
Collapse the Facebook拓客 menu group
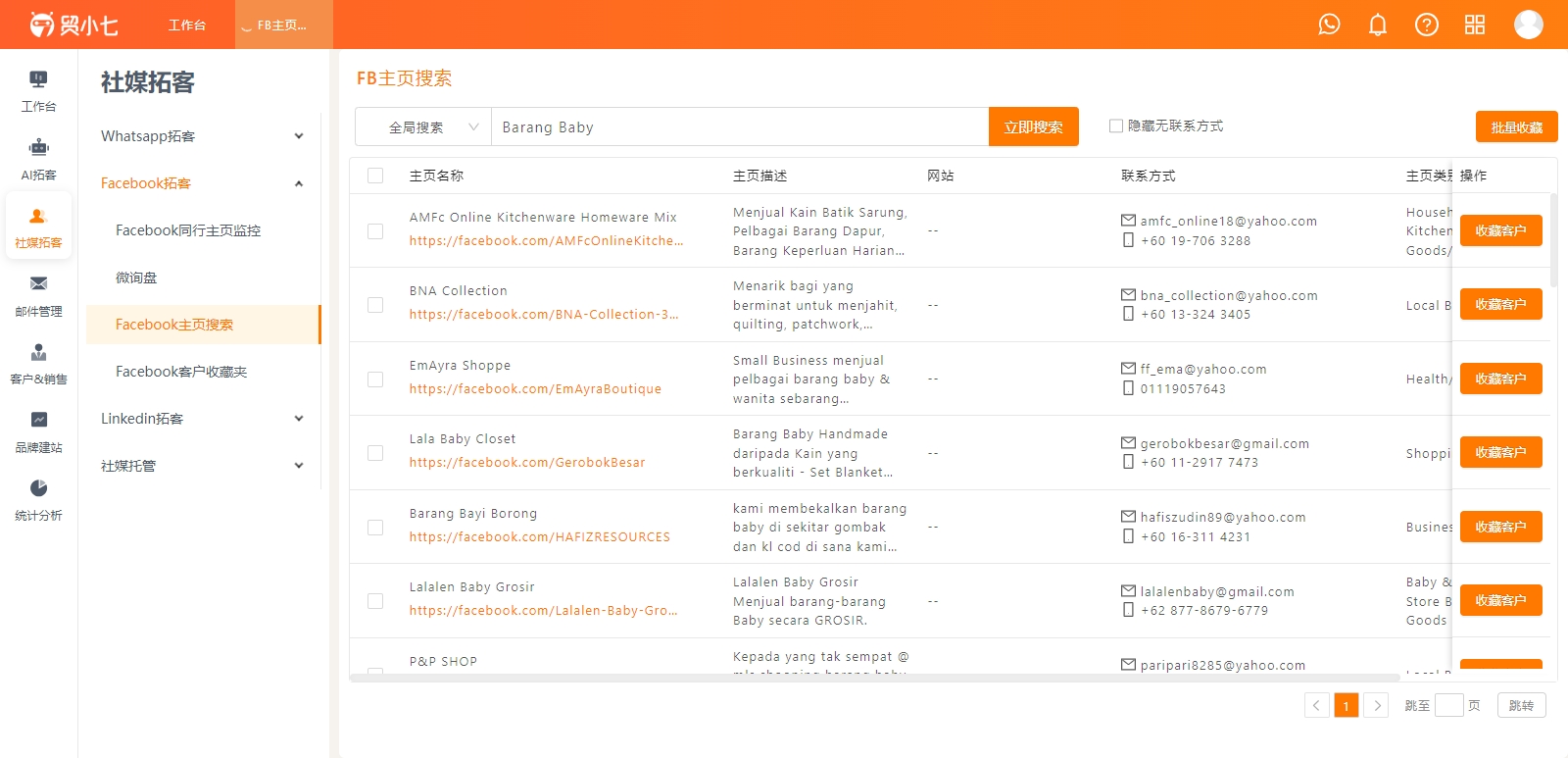coord(203,183)
